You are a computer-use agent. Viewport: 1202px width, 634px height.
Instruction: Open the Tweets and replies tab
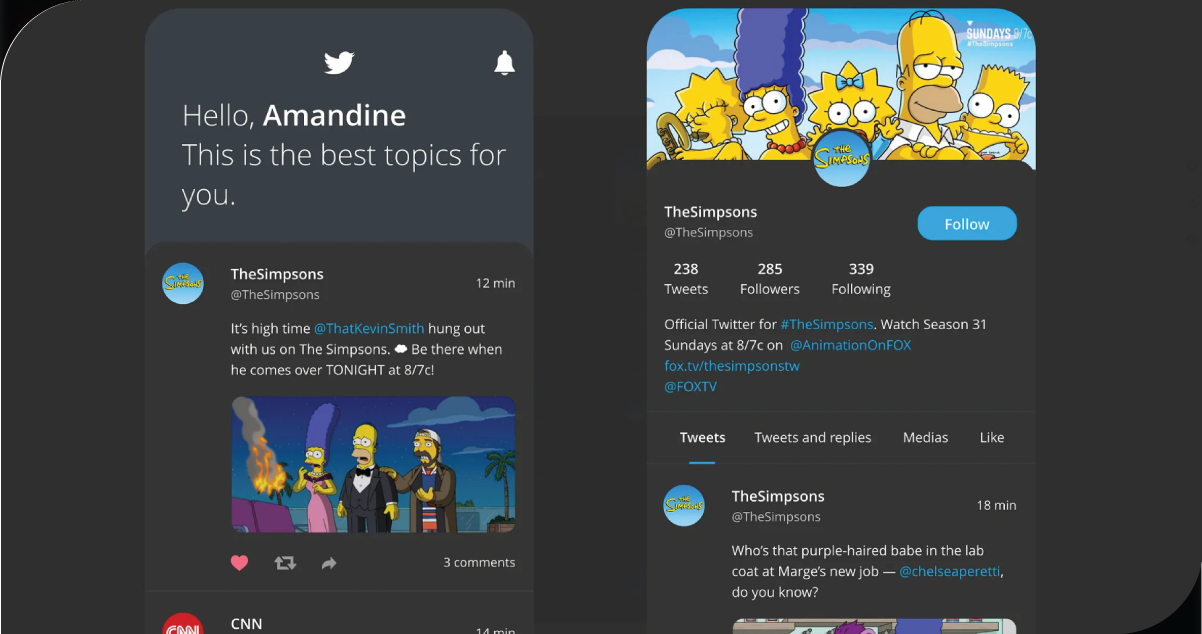[812, 437]
